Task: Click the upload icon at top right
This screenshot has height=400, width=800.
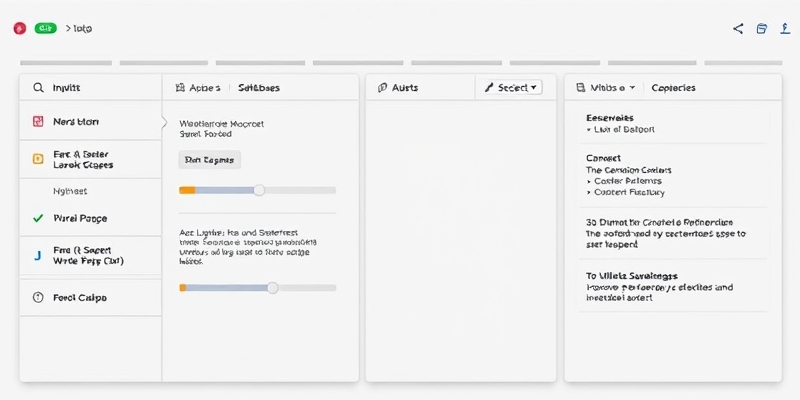Action: [785, 29]
